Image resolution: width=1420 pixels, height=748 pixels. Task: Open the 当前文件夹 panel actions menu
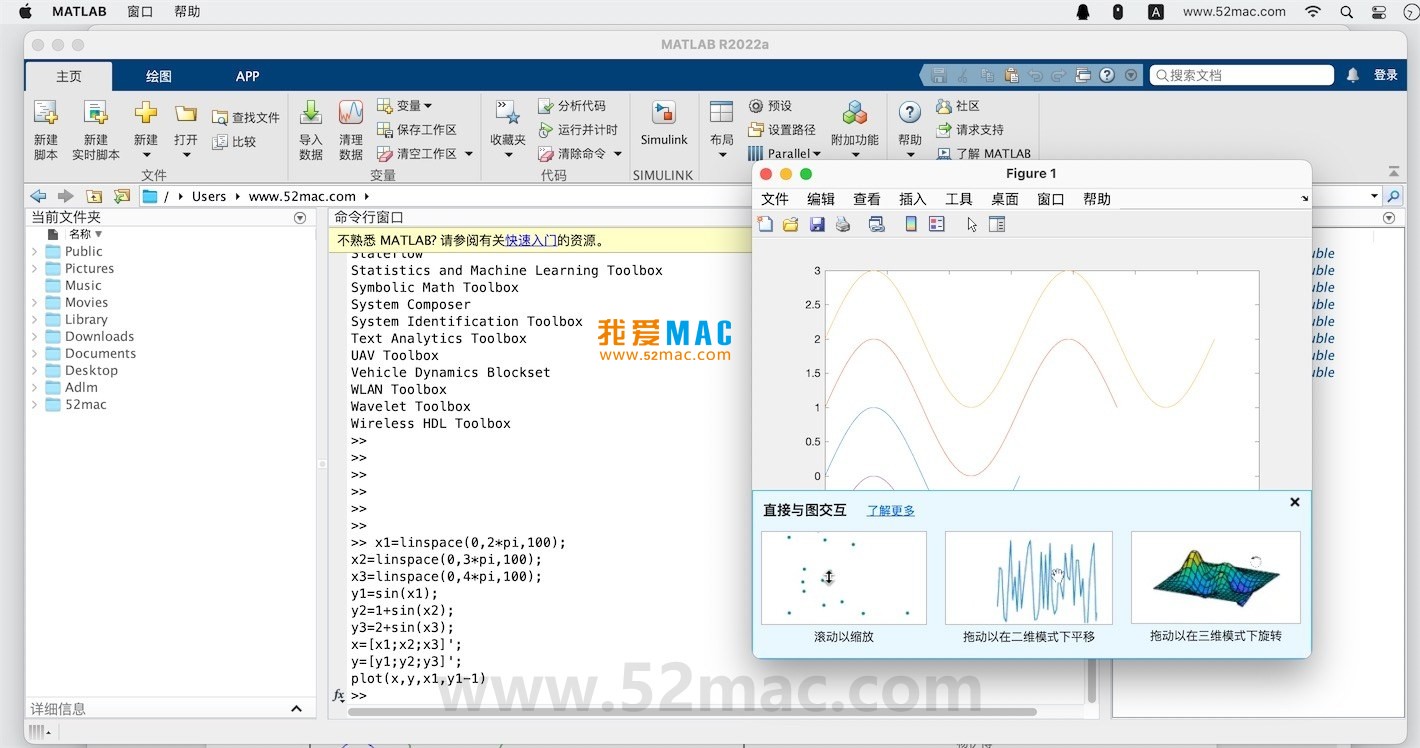pyautogui.click(x=300, y=218)
